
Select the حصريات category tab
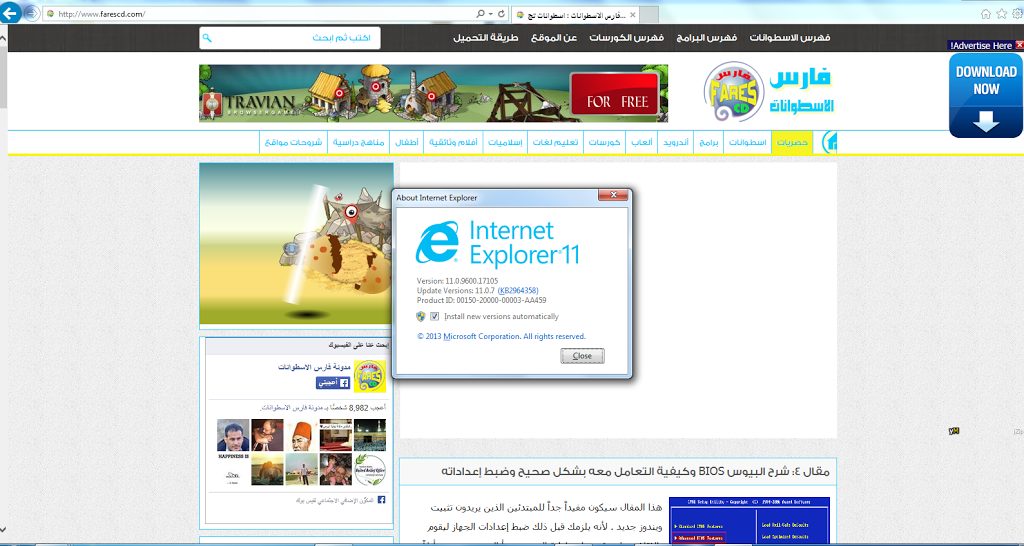click(792, 142)
